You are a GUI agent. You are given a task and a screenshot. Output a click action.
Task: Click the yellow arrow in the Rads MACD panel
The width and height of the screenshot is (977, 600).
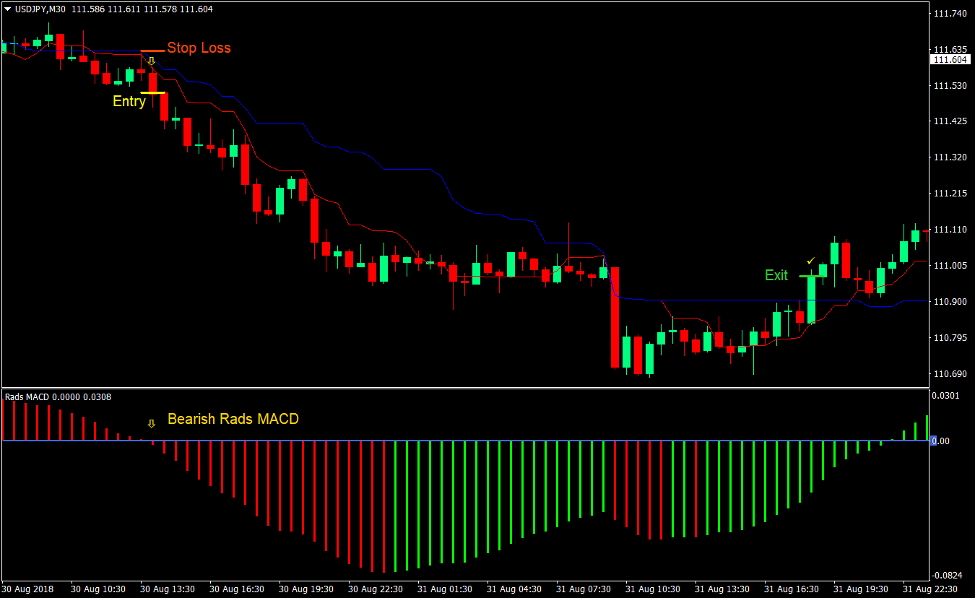pyautogui.click(x=151, y=424)
